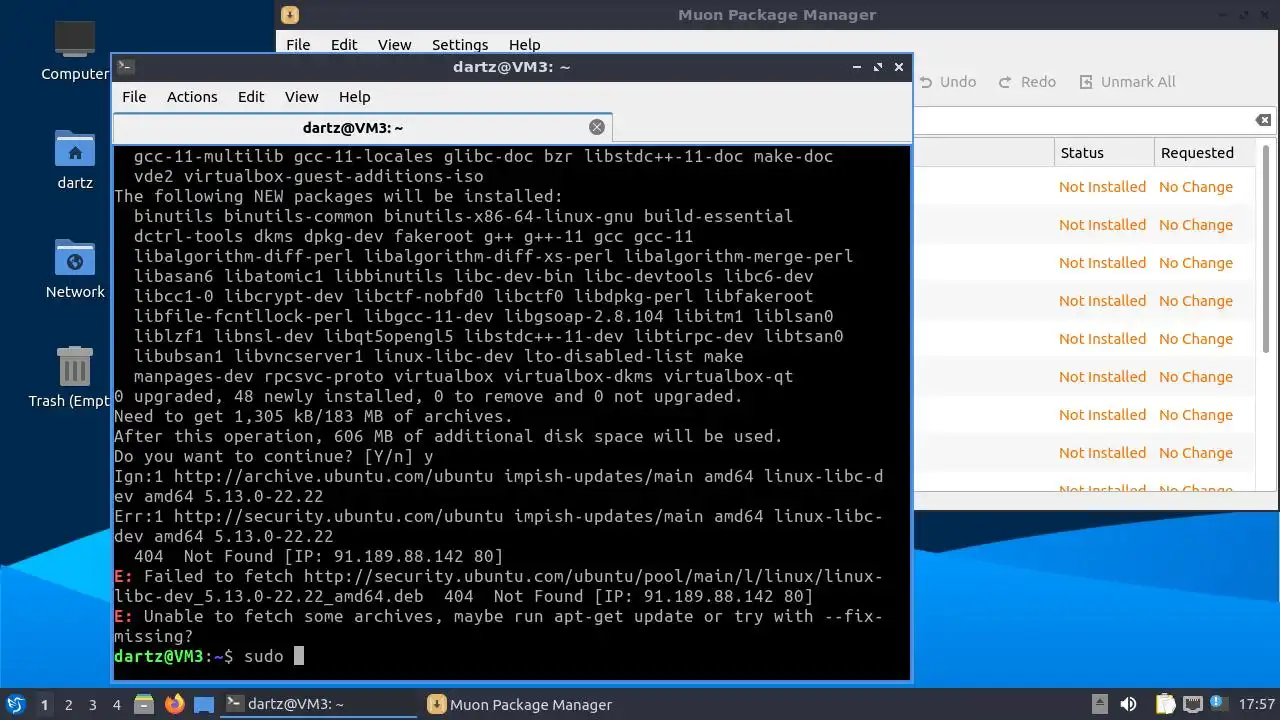
Task: Open the Muon View menu
Action: (x=394, y=44)
